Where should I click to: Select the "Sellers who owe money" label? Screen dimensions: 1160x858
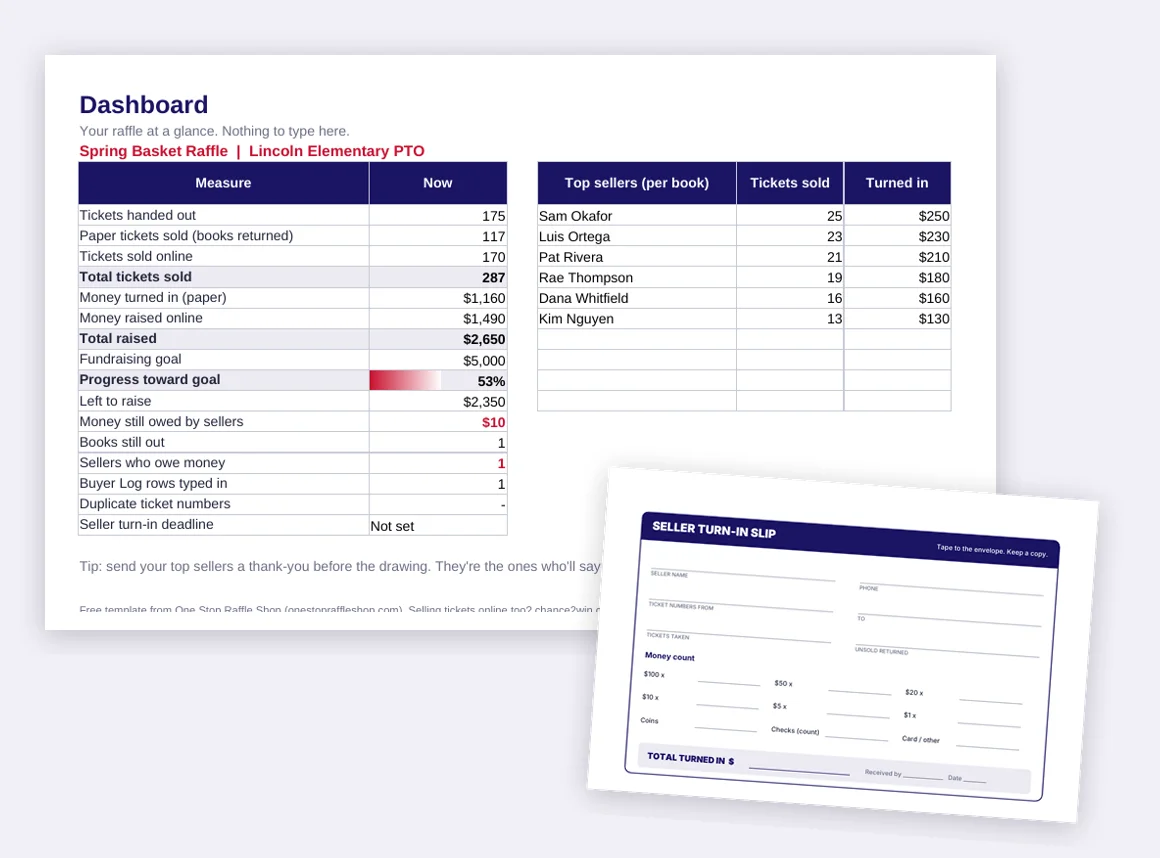tap(152, 463)
